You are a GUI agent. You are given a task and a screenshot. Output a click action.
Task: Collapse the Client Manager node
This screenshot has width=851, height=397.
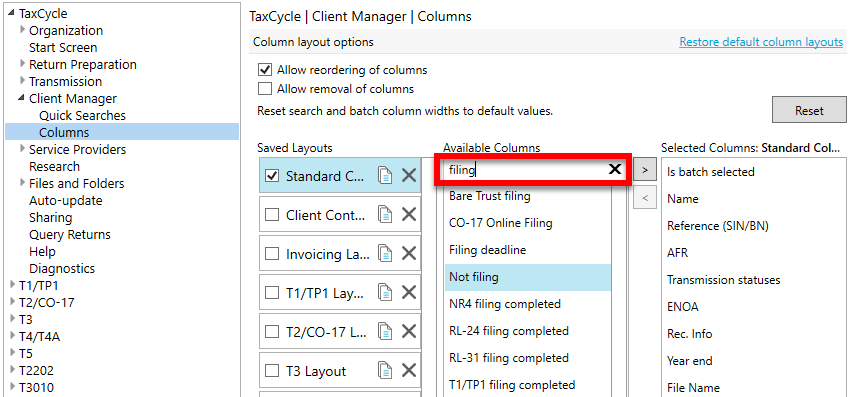pyautogui.click(x=22, y=98)
